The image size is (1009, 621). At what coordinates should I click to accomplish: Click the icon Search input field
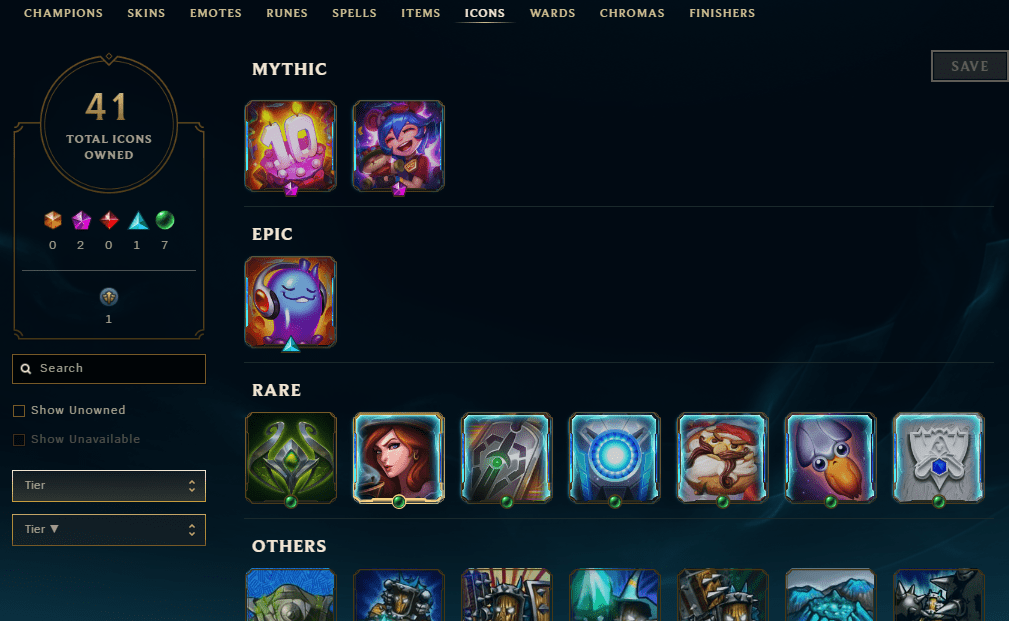pos(109,369)
